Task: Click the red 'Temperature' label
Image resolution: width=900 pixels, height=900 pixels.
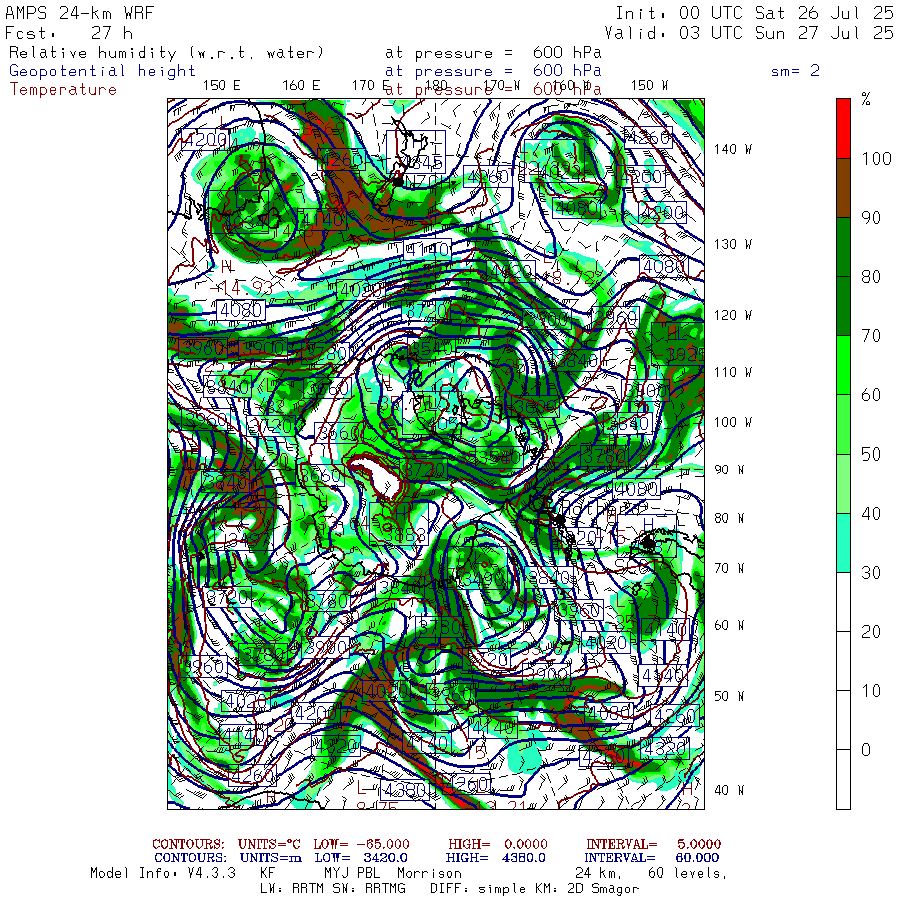Action: click(63, 90)
